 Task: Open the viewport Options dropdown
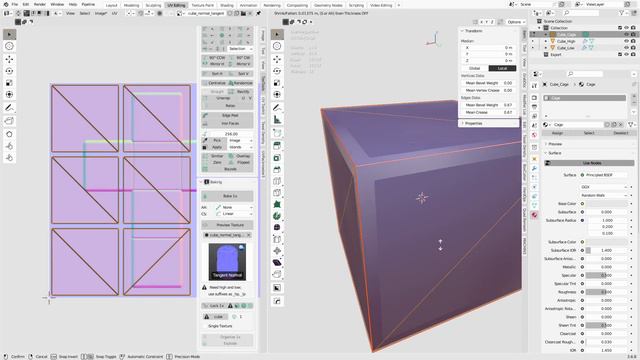pos(516,22)
